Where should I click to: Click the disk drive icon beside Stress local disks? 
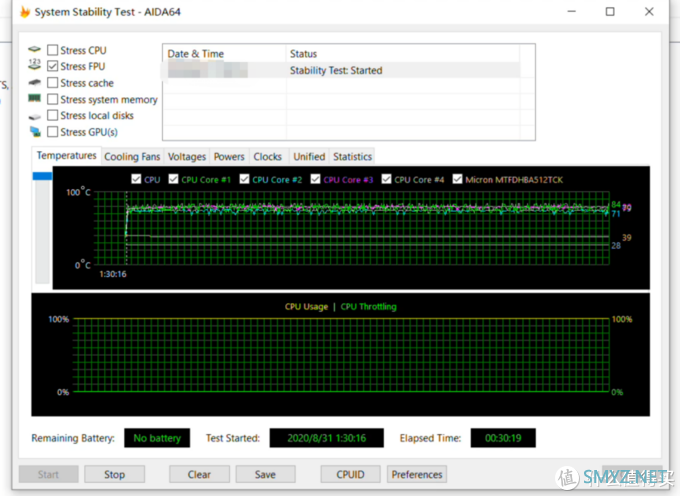click(34, 116)
